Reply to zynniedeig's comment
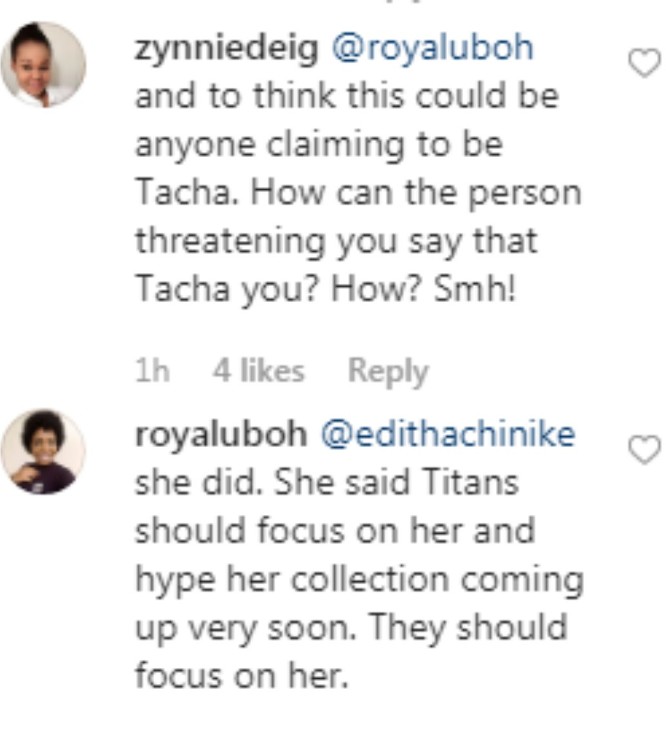Viewport: 666px width, 736px height. [388, 371]
